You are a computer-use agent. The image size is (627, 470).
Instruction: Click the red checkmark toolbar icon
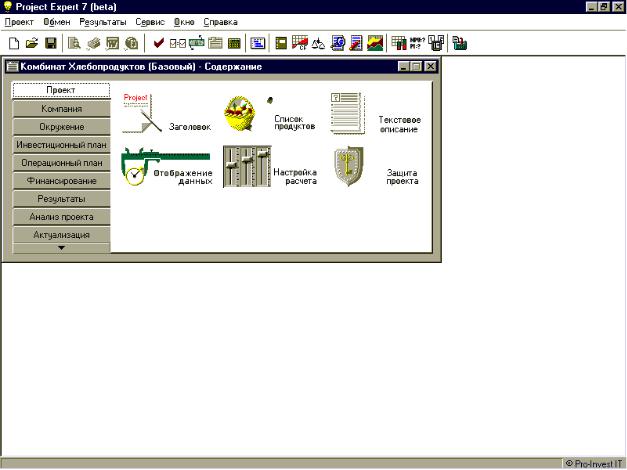coord(159,43)
